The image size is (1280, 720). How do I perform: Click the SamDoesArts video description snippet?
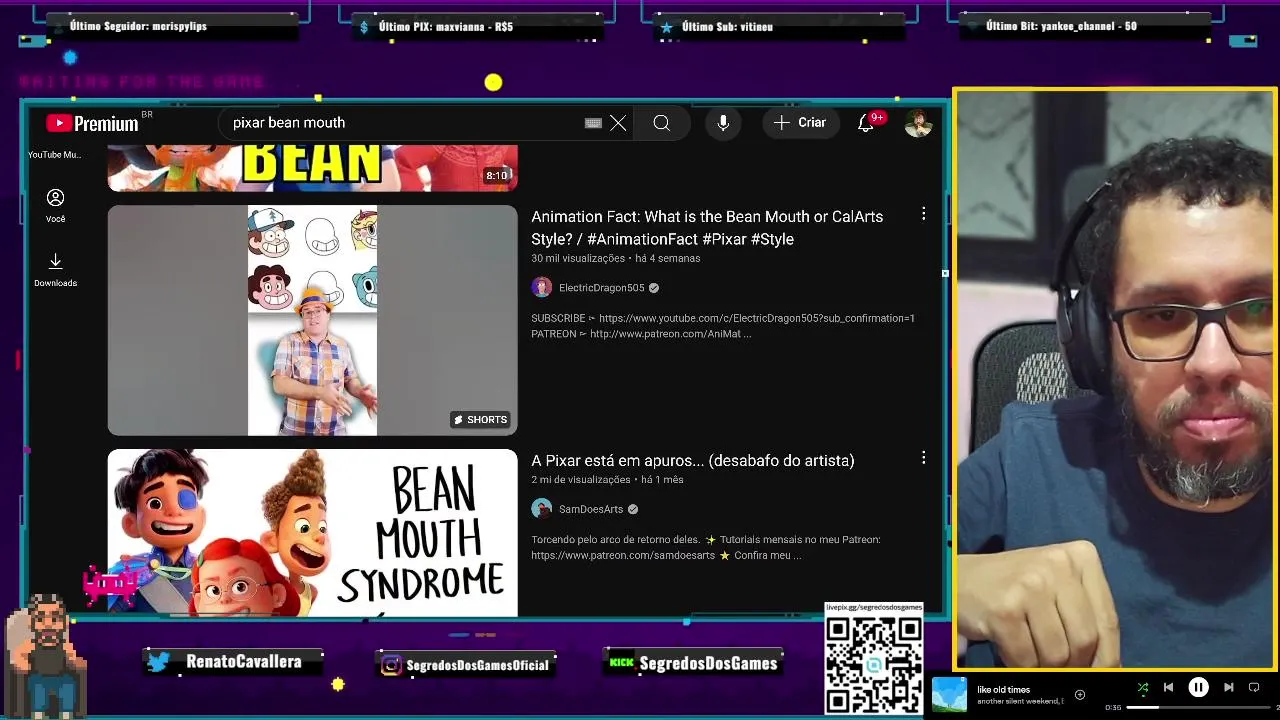pos(706,547)
